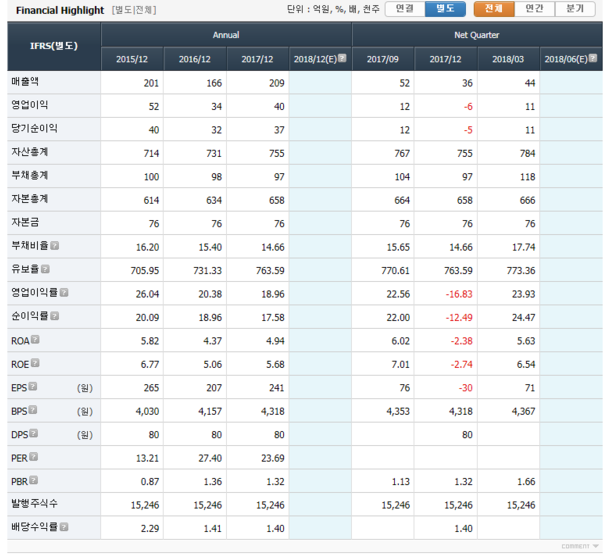Viewport: 607px width, 555px height.
Task: Open help icon on 2018/06(E) column header
Action: 593,58
